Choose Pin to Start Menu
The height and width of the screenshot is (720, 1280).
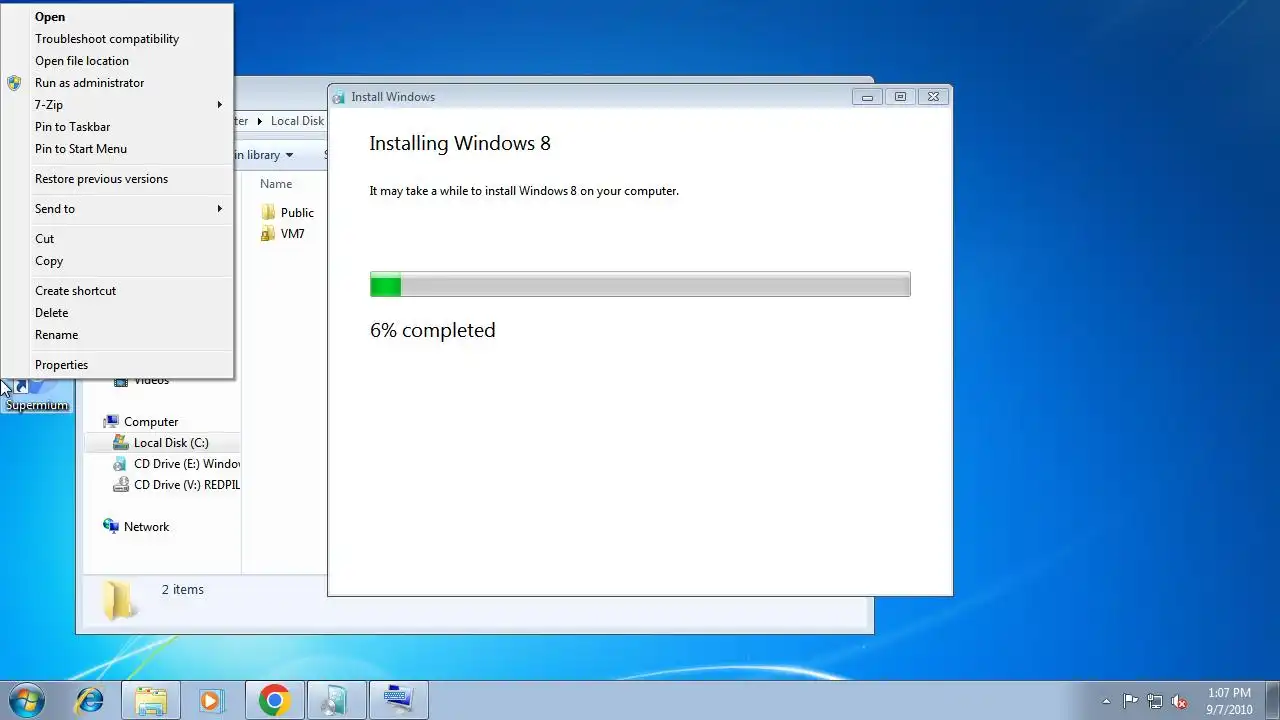(x=118, y=149)
